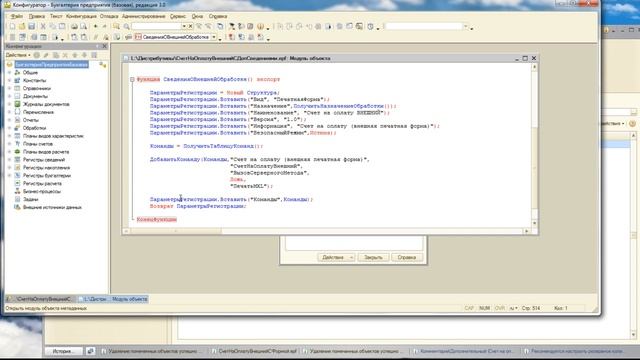
Task: Click Delete X icon in Конфигурация panel
Action: 65,55
